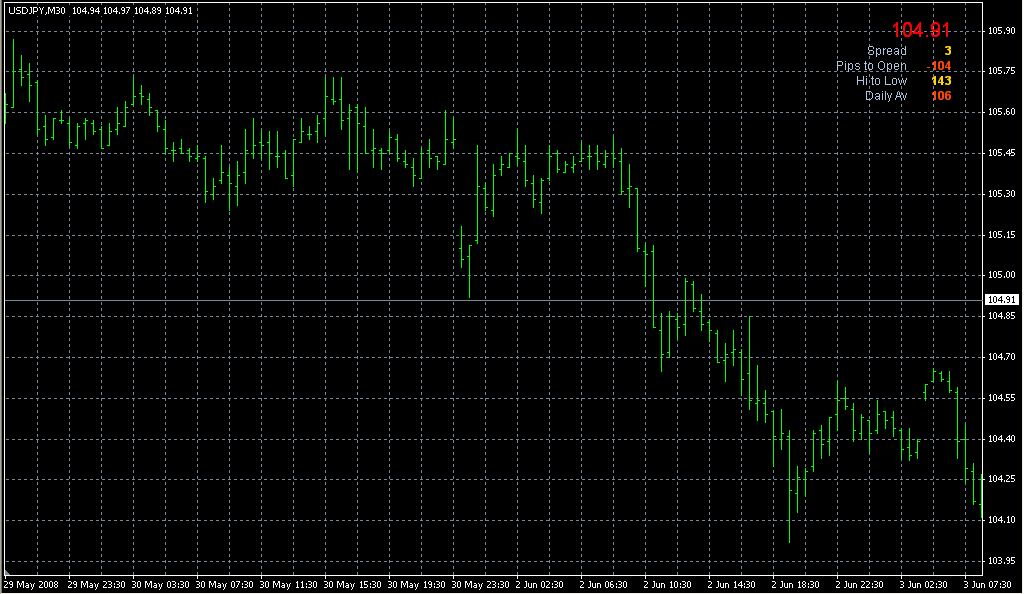Click the -104 Pips to Open value
This screenshot has width=1024, height=594.
pyautogui.click(x=939, y=66)
